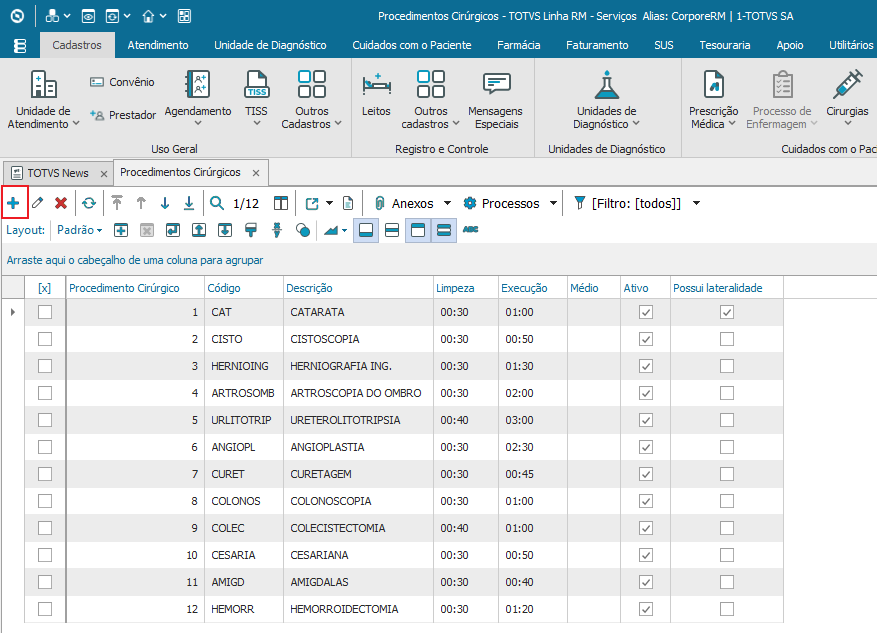Open the Padrão layout dropdown

[79, 230]
